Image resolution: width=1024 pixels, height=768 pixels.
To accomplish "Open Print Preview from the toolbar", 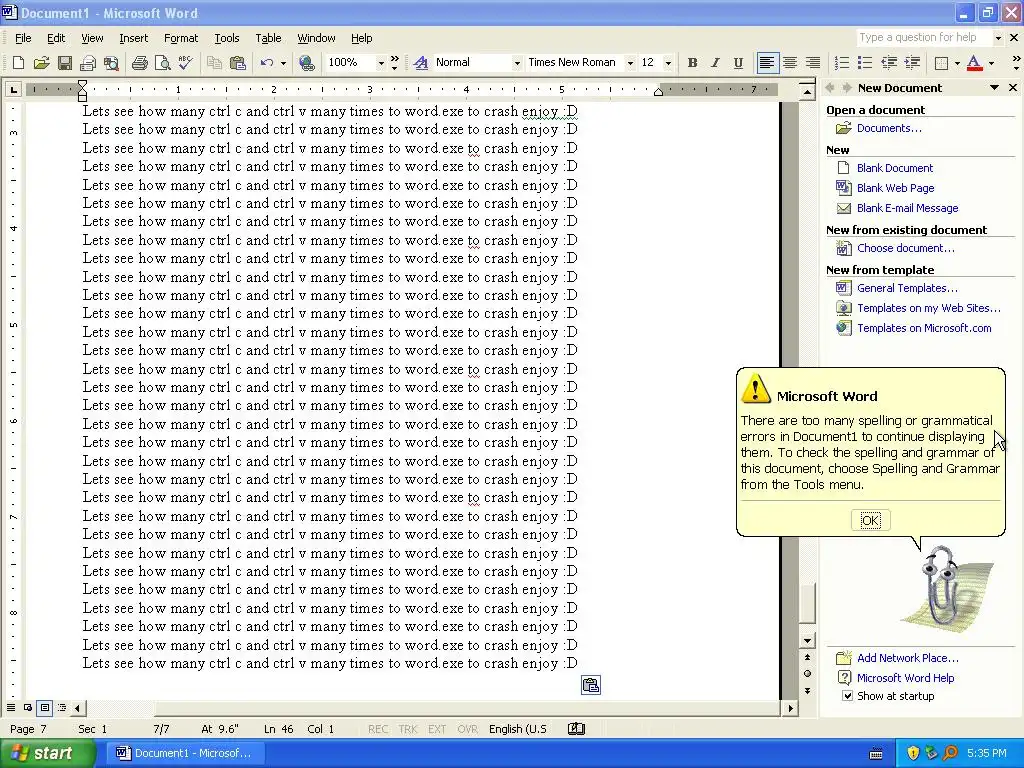I will coord(162,63).
